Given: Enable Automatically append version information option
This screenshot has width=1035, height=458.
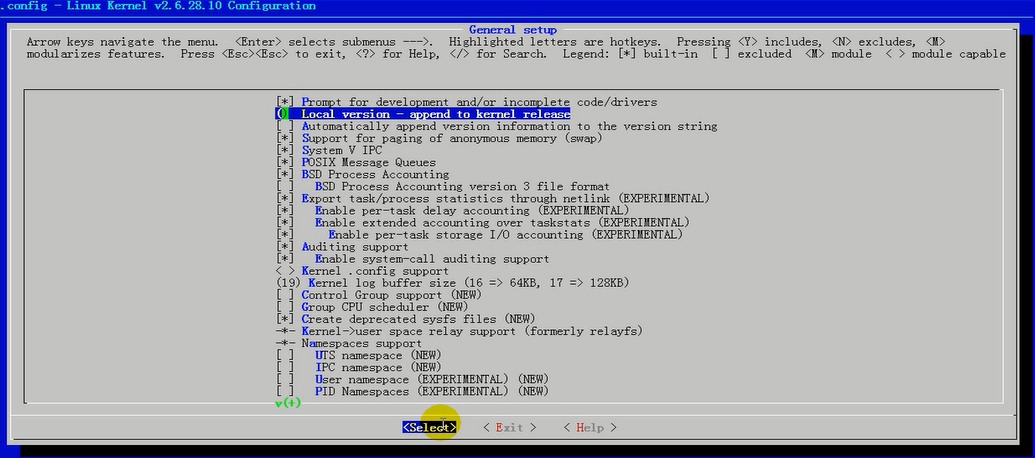Looking at the screenshot, I should coord(496,126).
